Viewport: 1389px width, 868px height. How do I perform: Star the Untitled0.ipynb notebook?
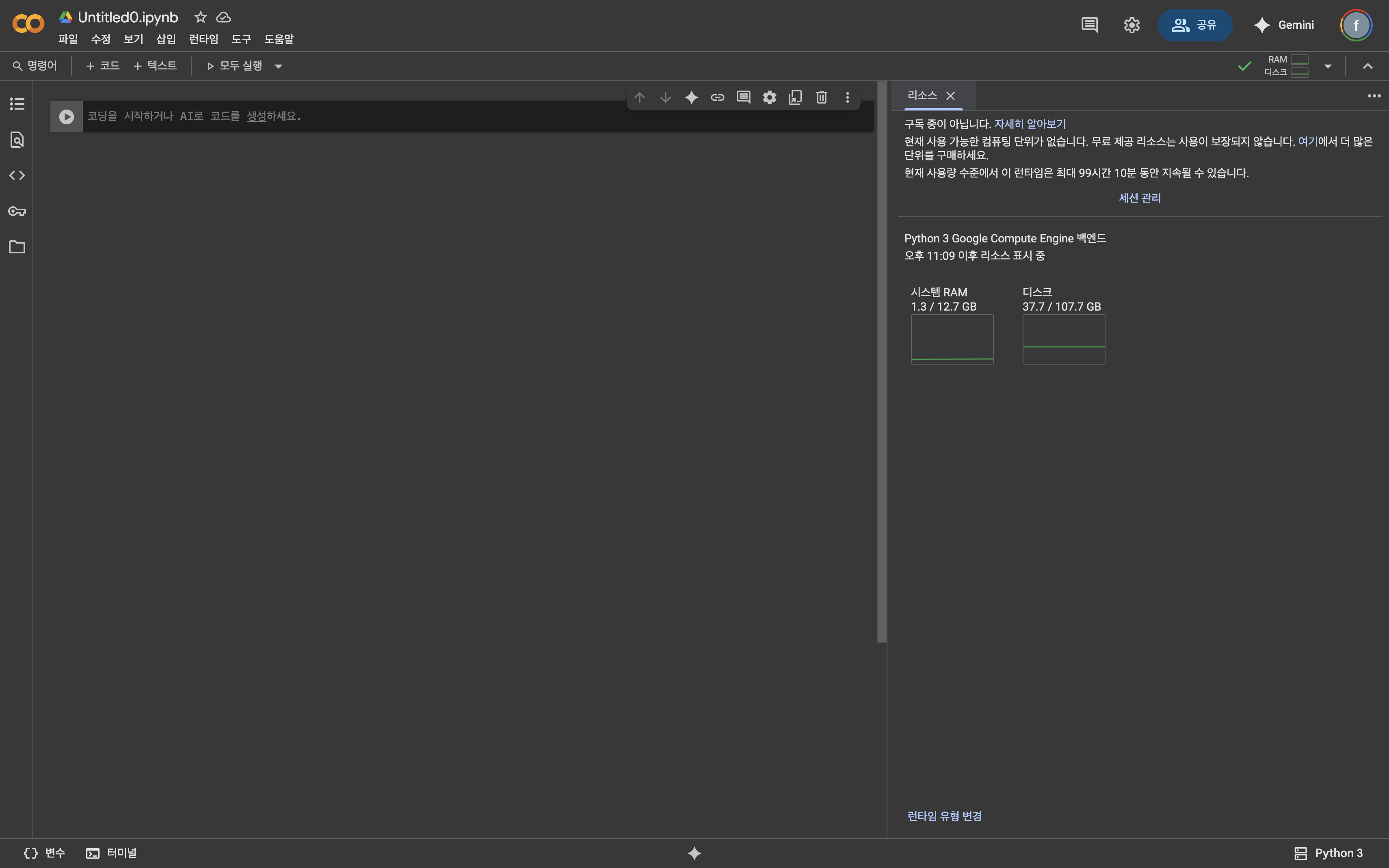tap(200, 17)
